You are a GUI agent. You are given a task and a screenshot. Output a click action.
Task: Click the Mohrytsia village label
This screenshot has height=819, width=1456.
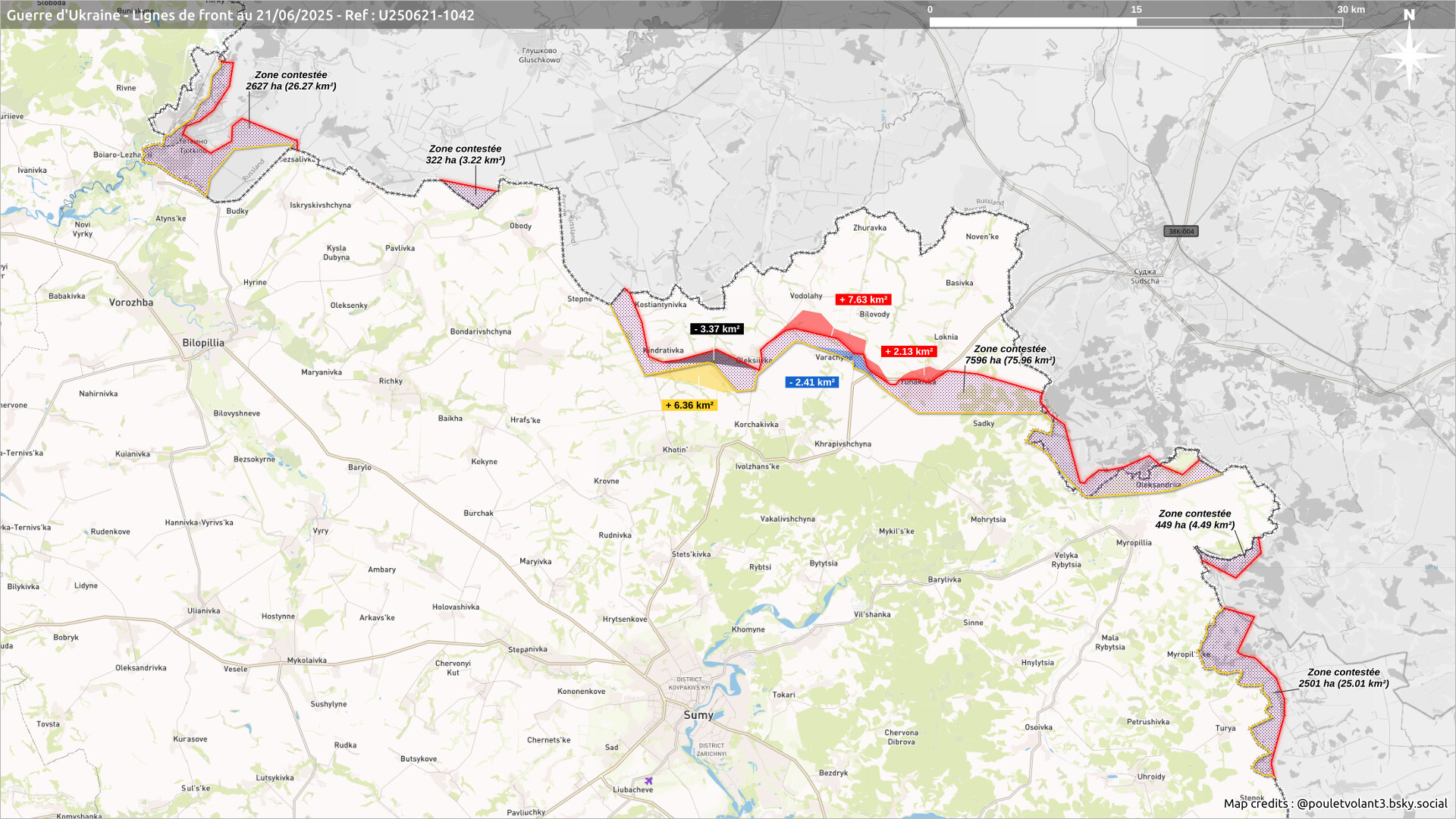tap(988, 520)
